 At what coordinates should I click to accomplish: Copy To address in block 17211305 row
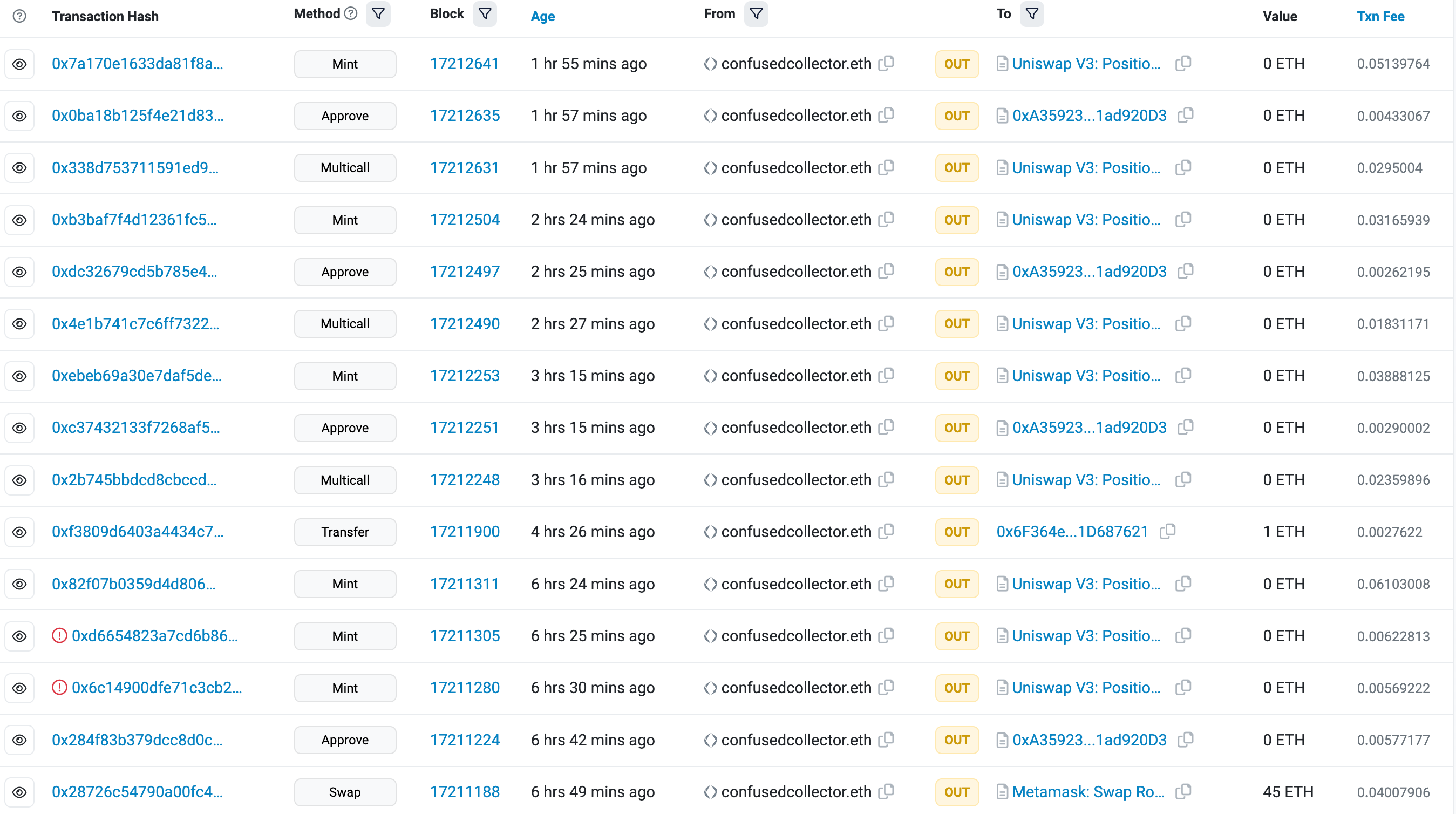[1183, 635]
